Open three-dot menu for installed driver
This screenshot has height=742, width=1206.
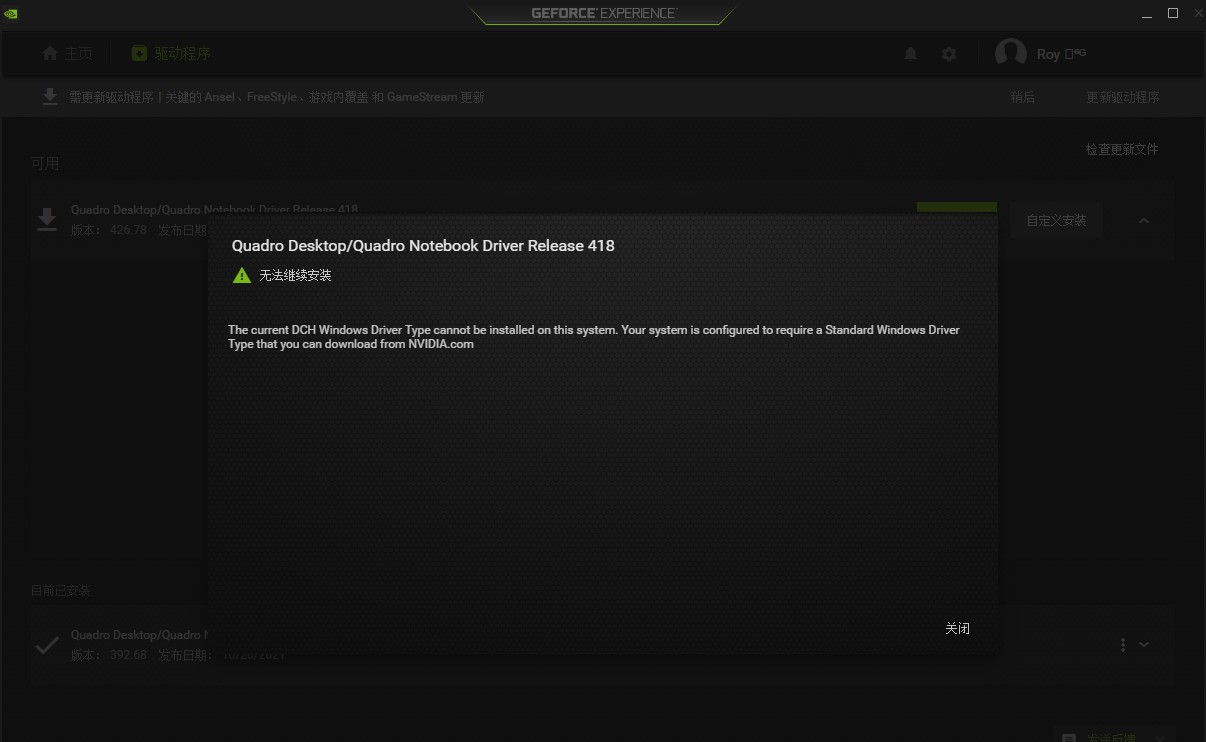[1123, 645]
